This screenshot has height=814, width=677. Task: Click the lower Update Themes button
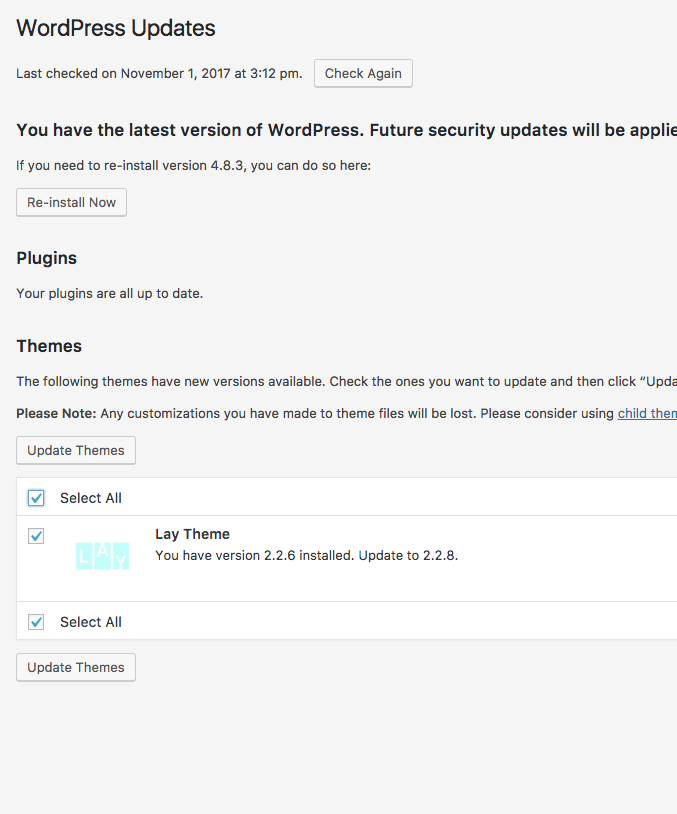point(76,667)
